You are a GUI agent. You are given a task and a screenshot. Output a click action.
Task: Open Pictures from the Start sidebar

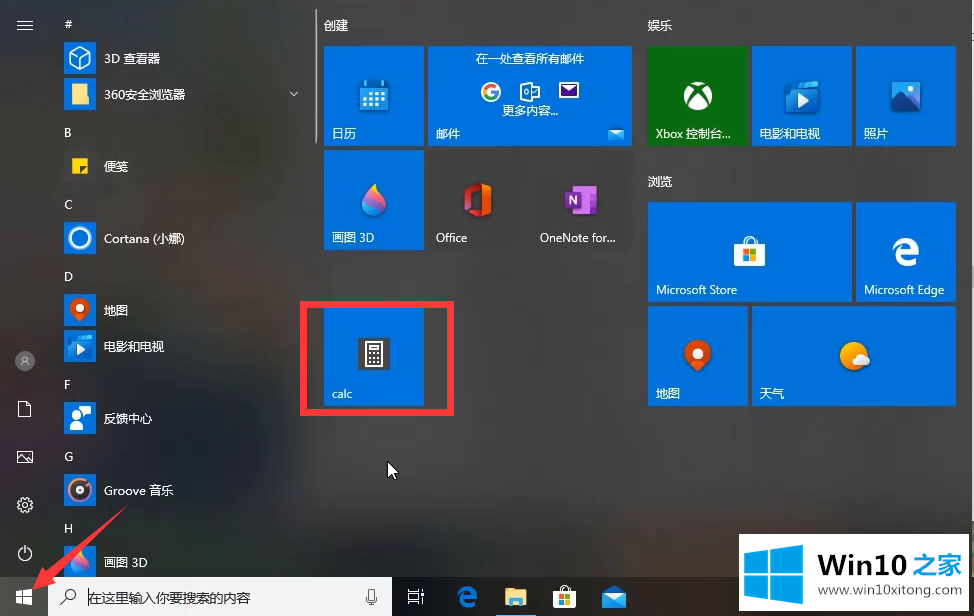(25, 458)
